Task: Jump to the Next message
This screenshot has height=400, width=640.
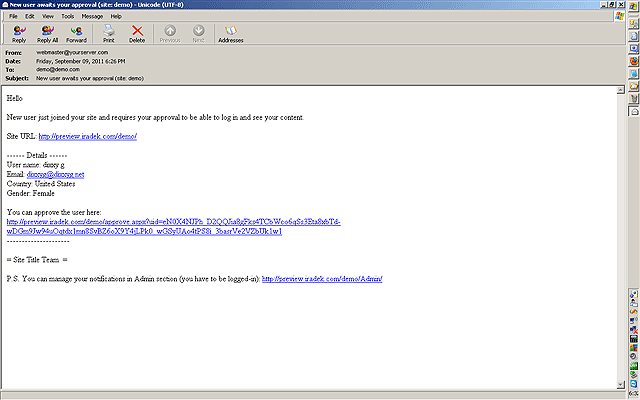Action: click(199, 34)
